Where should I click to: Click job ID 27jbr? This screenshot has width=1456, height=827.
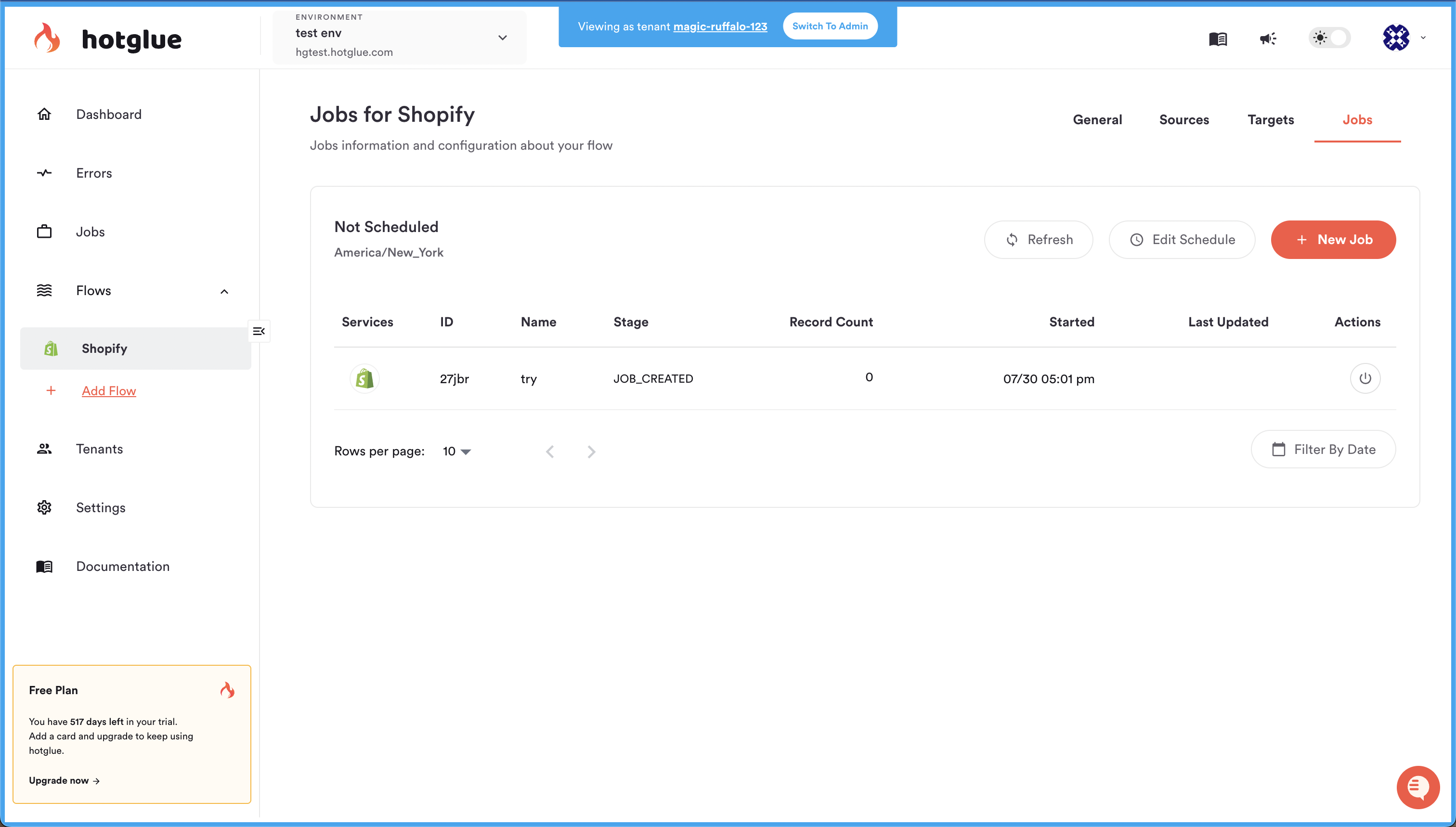pyautogui.click(x=455, y=379)
